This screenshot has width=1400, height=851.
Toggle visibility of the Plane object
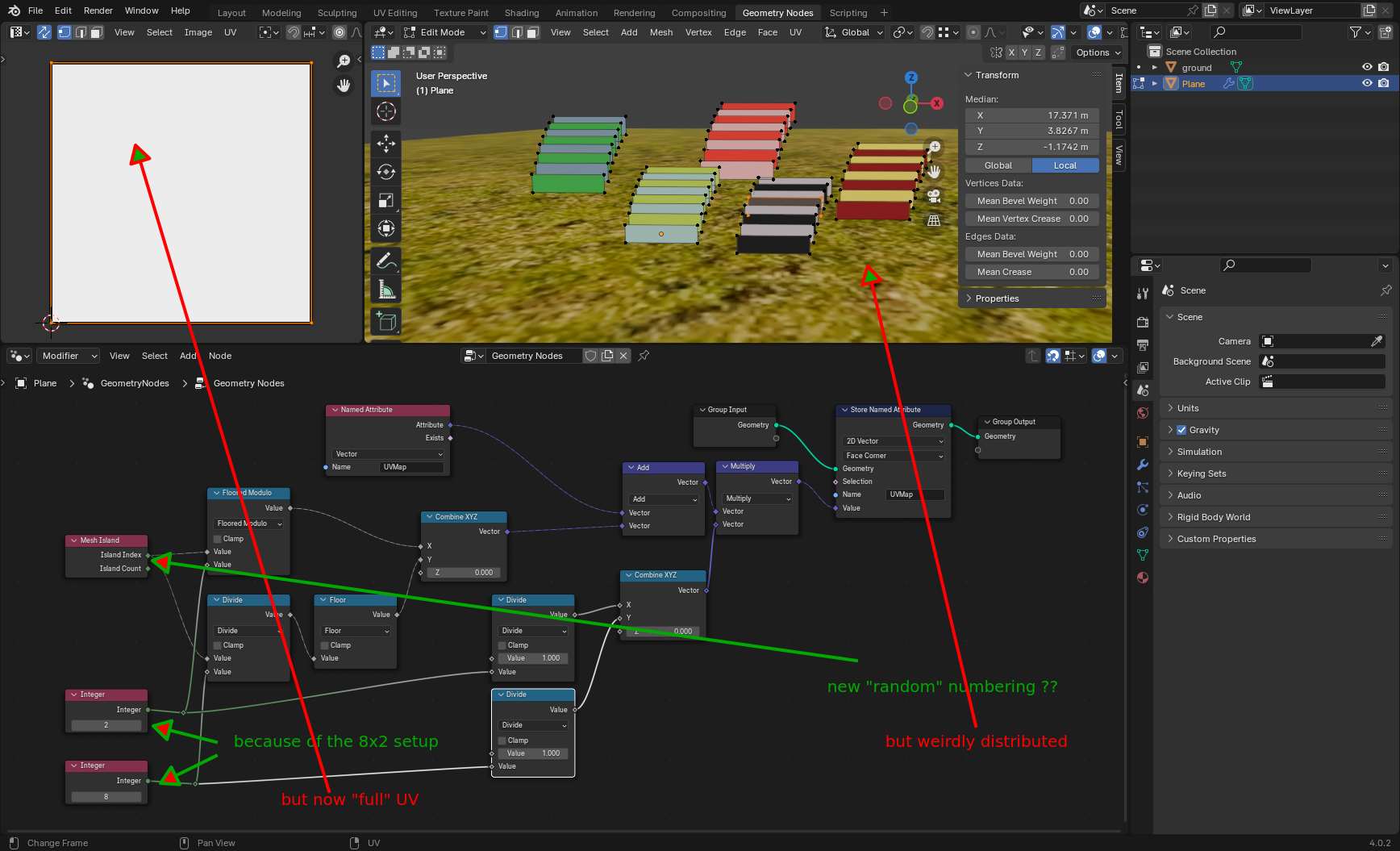click(x=1367, y=83)
